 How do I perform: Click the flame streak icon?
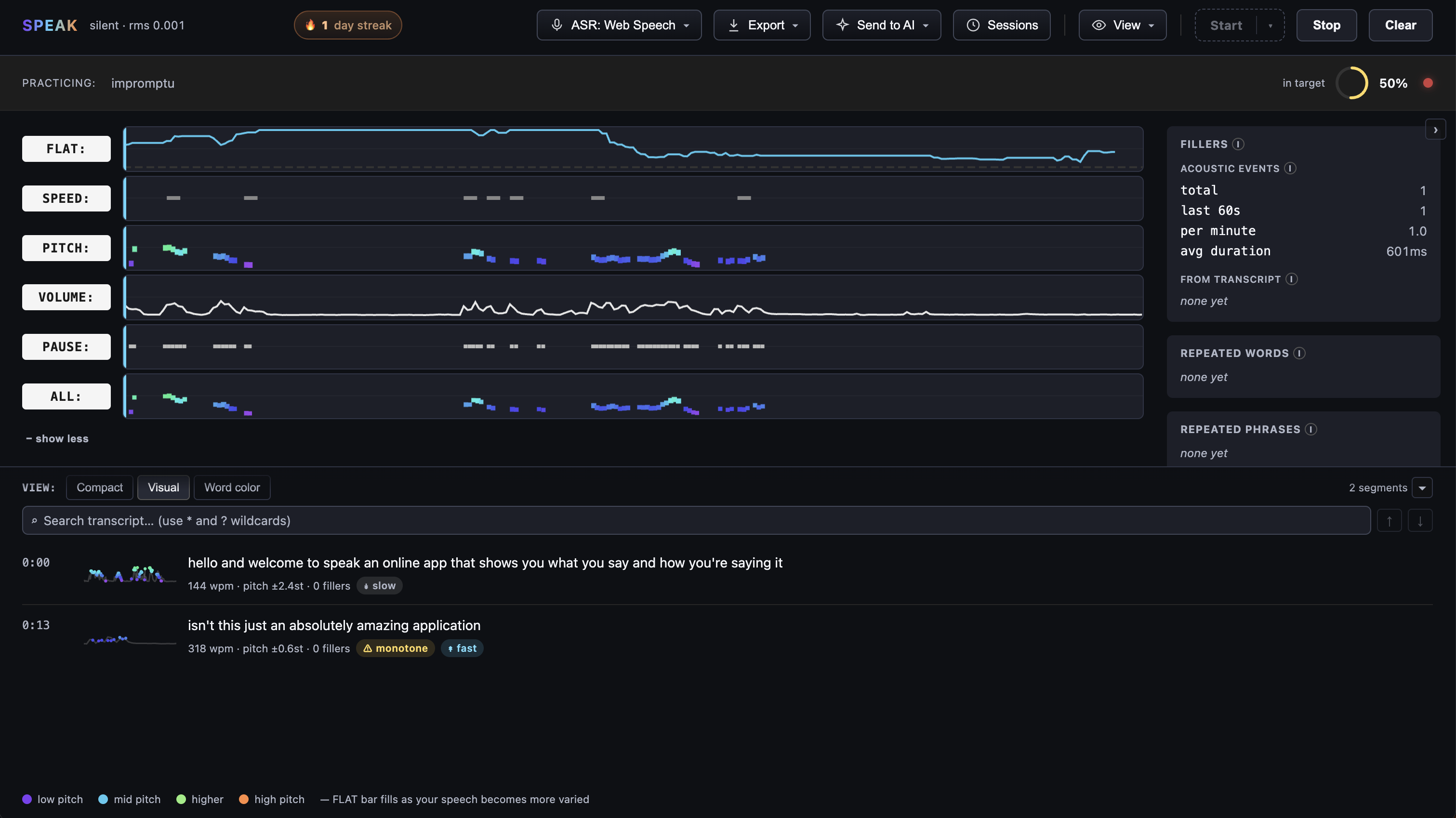pyautogui.click(x=310, y=25)
